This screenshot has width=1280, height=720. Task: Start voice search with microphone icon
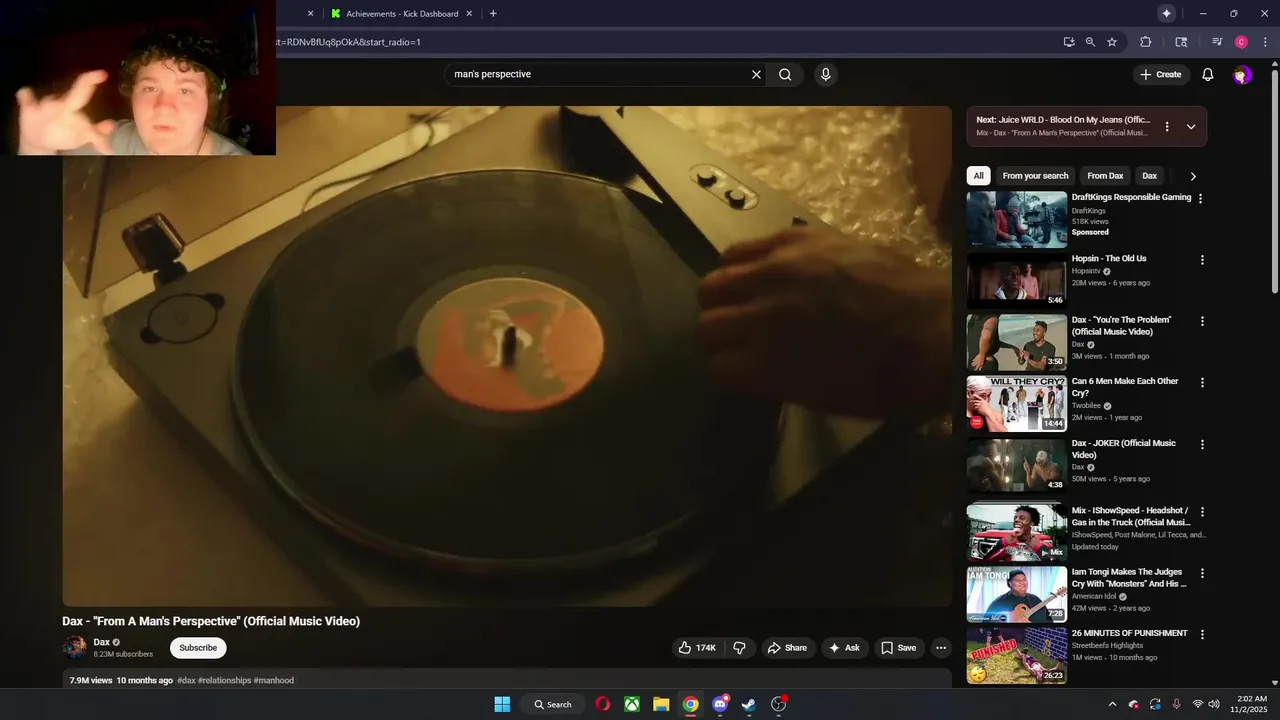click(825, 74)
